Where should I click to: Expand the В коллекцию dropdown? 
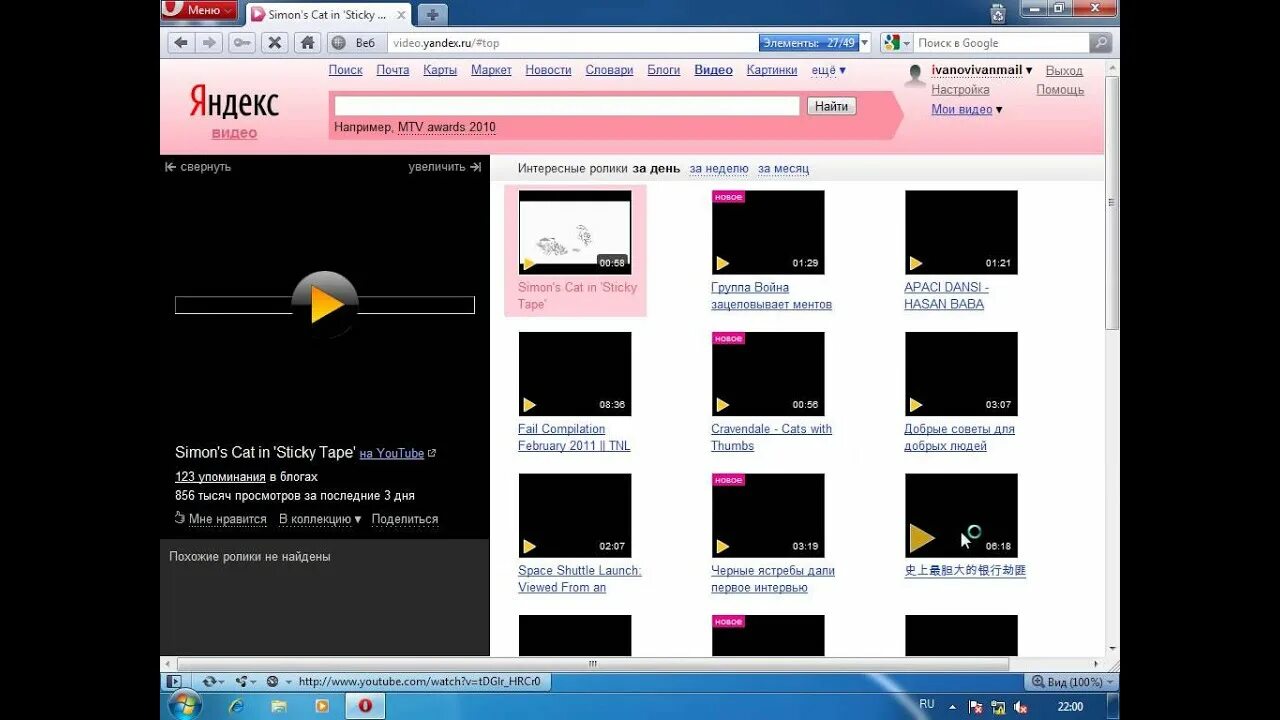(x=320, y=519)
